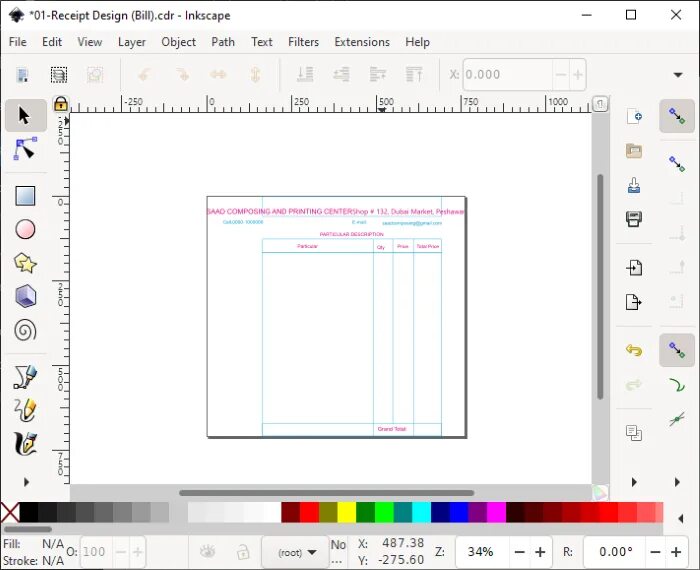The height and width of the screenshot is (570, 700).
Task: Pick the magenta palette swatch
Action: click(496, 512)
